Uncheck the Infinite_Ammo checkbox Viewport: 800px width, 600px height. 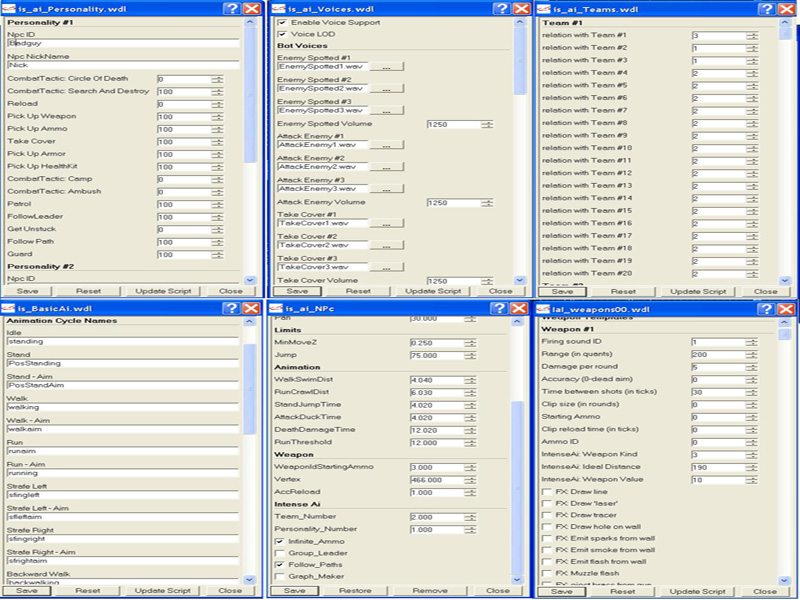[x=281, y=540]
